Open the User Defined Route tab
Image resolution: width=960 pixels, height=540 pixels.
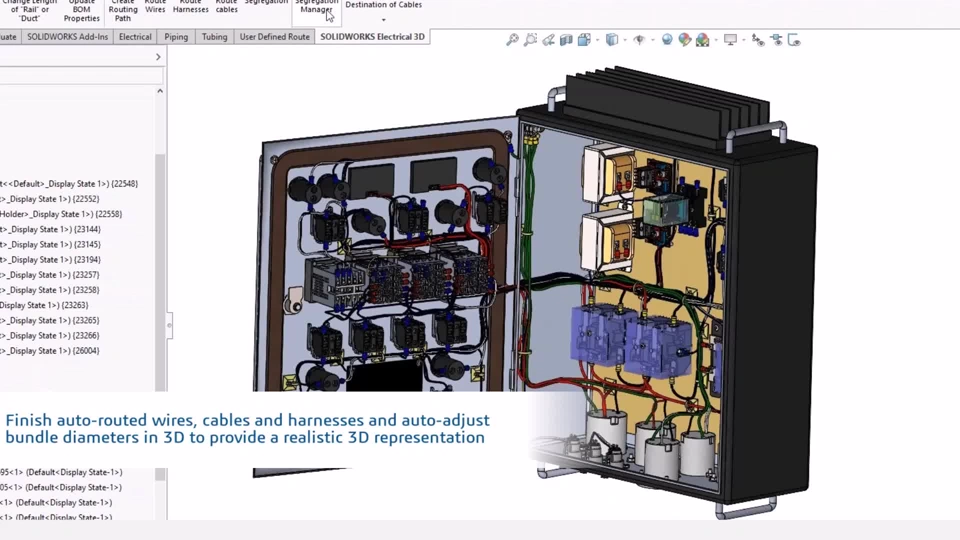click(274, 37)
